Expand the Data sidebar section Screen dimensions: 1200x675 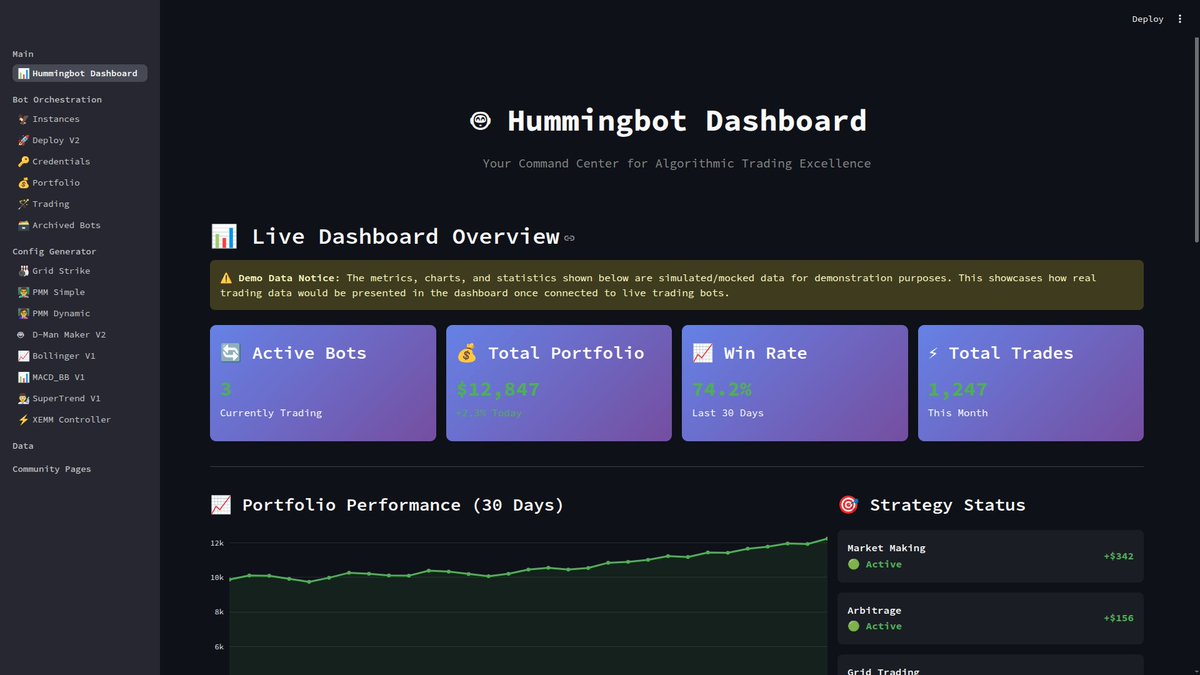pos(23,446)
